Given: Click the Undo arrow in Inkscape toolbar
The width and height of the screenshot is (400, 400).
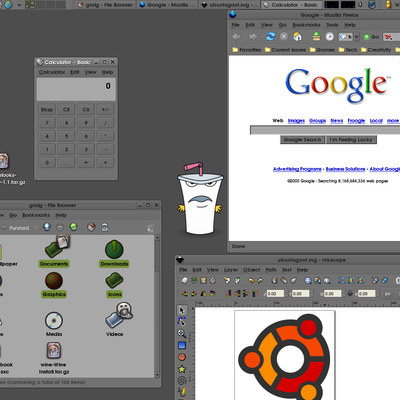Looking at the screenshot, I should click(251, 280).
